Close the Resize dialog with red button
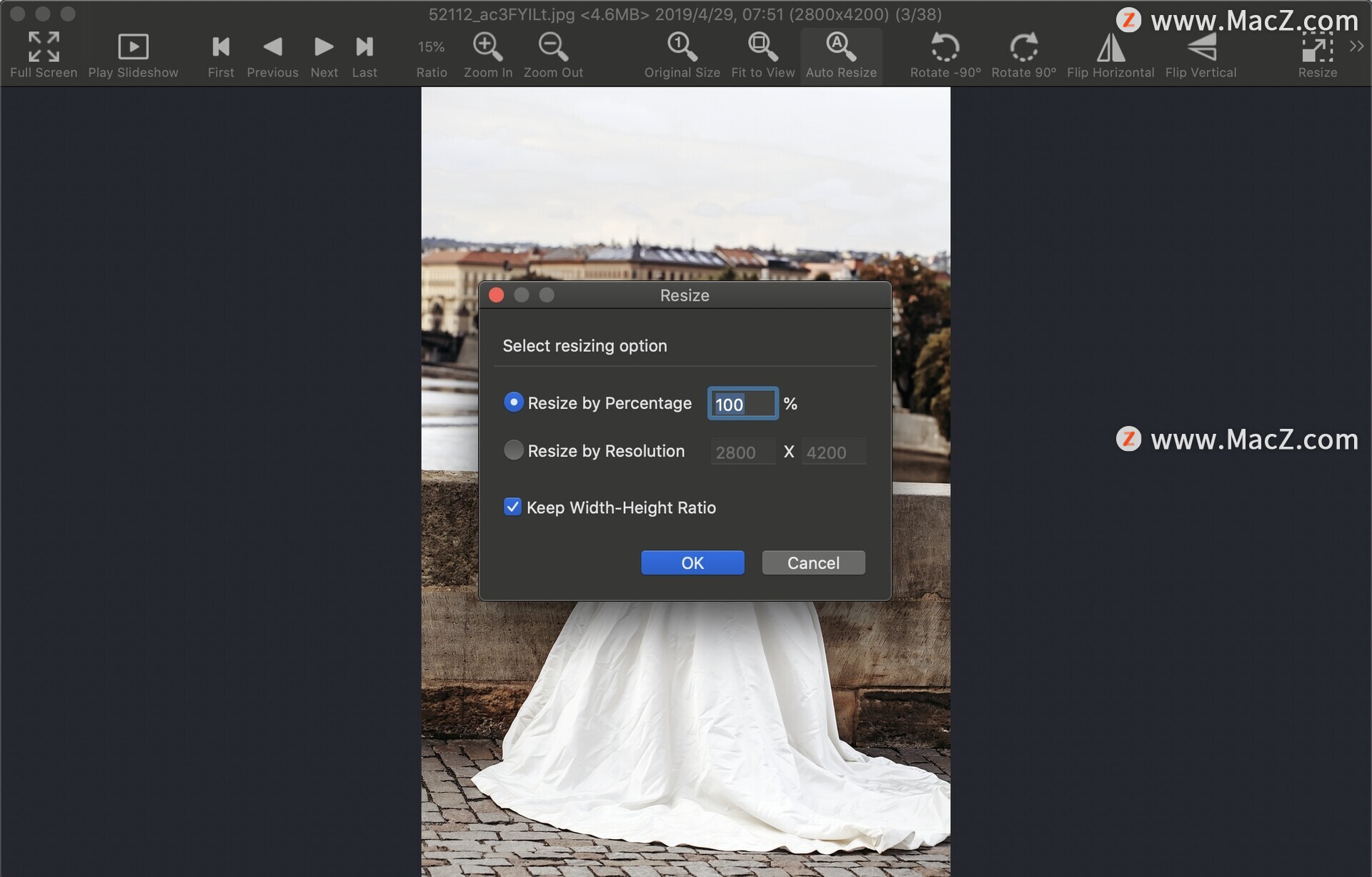Image resolution: width=1372 pixels, height=877 pixels. click(496, 295)
